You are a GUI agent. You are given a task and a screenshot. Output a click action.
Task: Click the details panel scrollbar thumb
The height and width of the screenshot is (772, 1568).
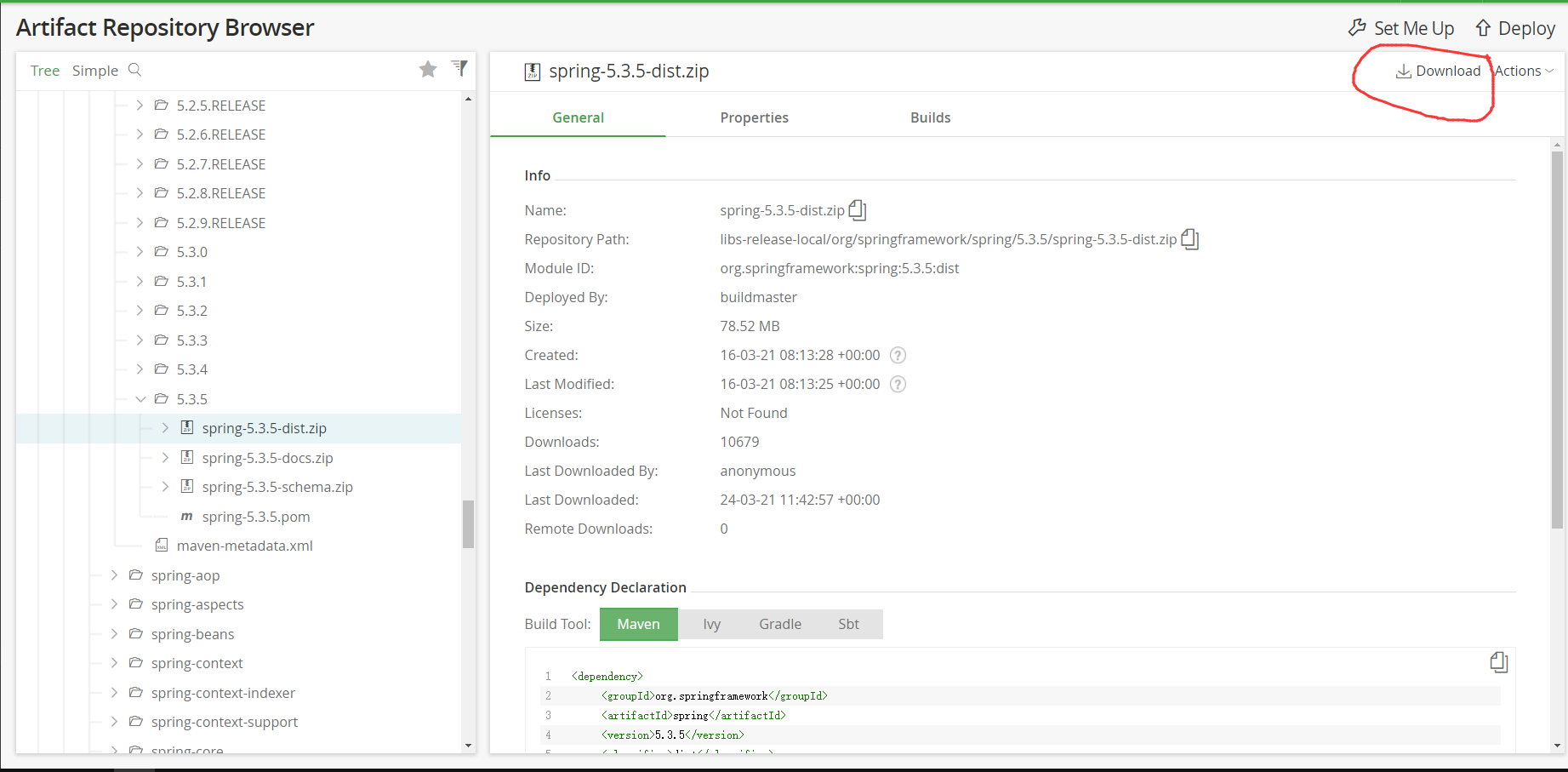pos(1557,340)
